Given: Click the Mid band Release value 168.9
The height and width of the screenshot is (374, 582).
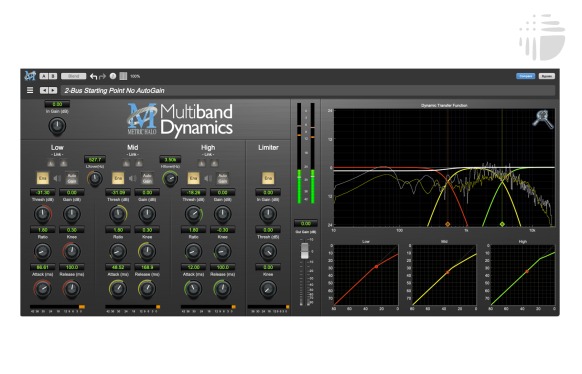Looking at the screenshot, I should pyautogui.click(x=147, y=267).
